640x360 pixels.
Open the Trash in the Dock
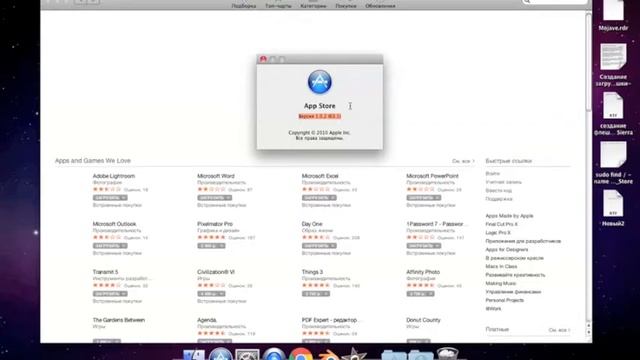tap(447, 354)
